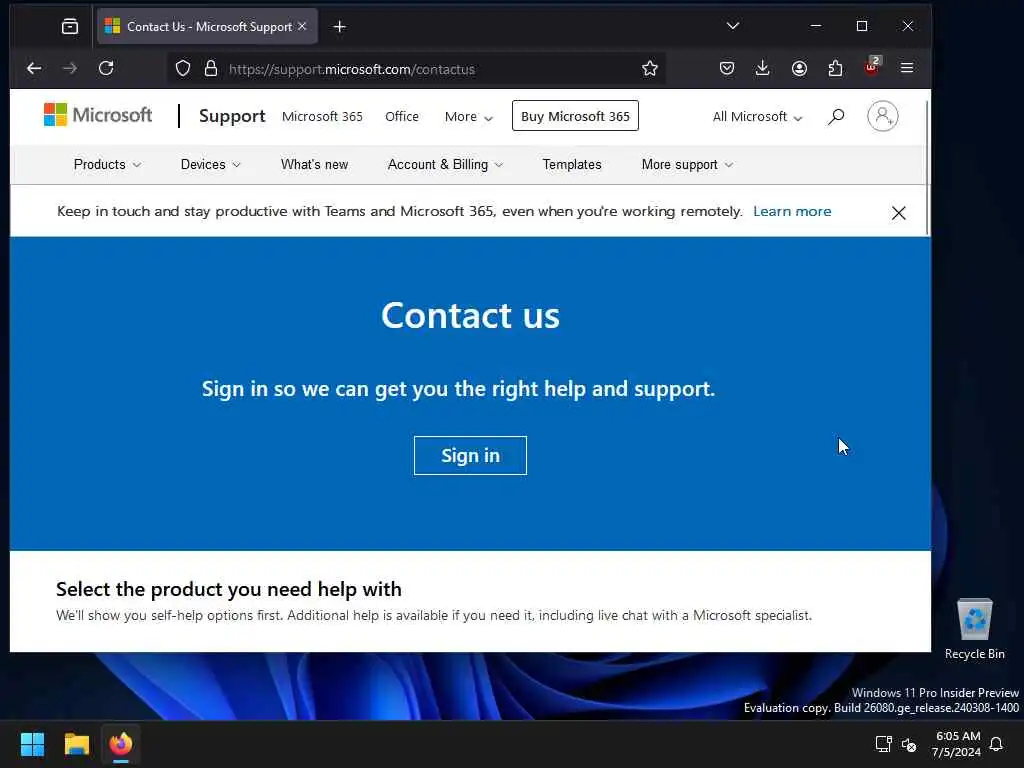The height and width of the screenshot is (768, 1024).
Task: Open the Downloads arrow icon
Action: [762, 68]
